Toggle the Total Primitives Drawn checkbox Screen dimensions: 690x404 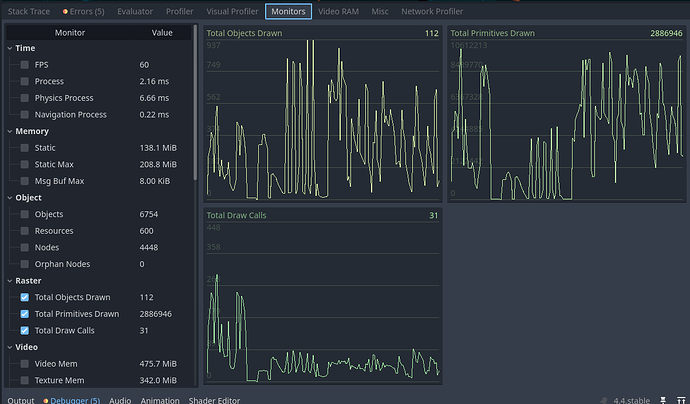pyautogui.click(x=25, y=314)
